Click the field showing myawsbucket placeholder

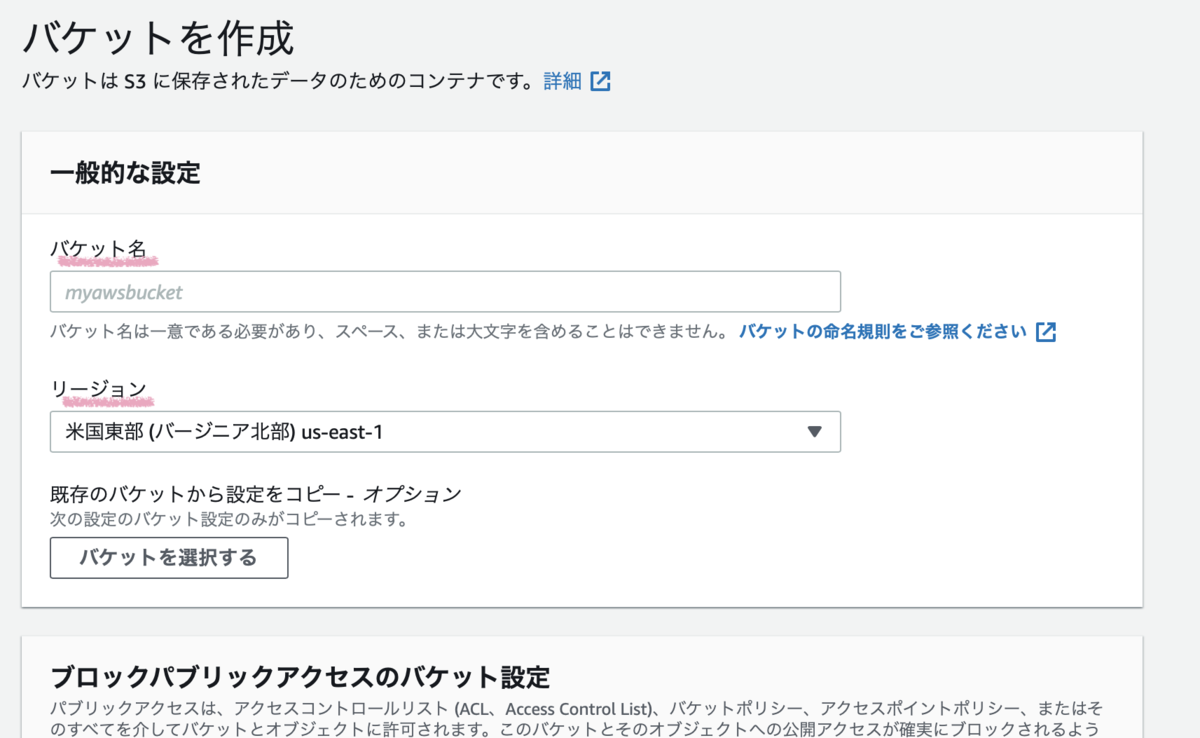pos(445,291)
